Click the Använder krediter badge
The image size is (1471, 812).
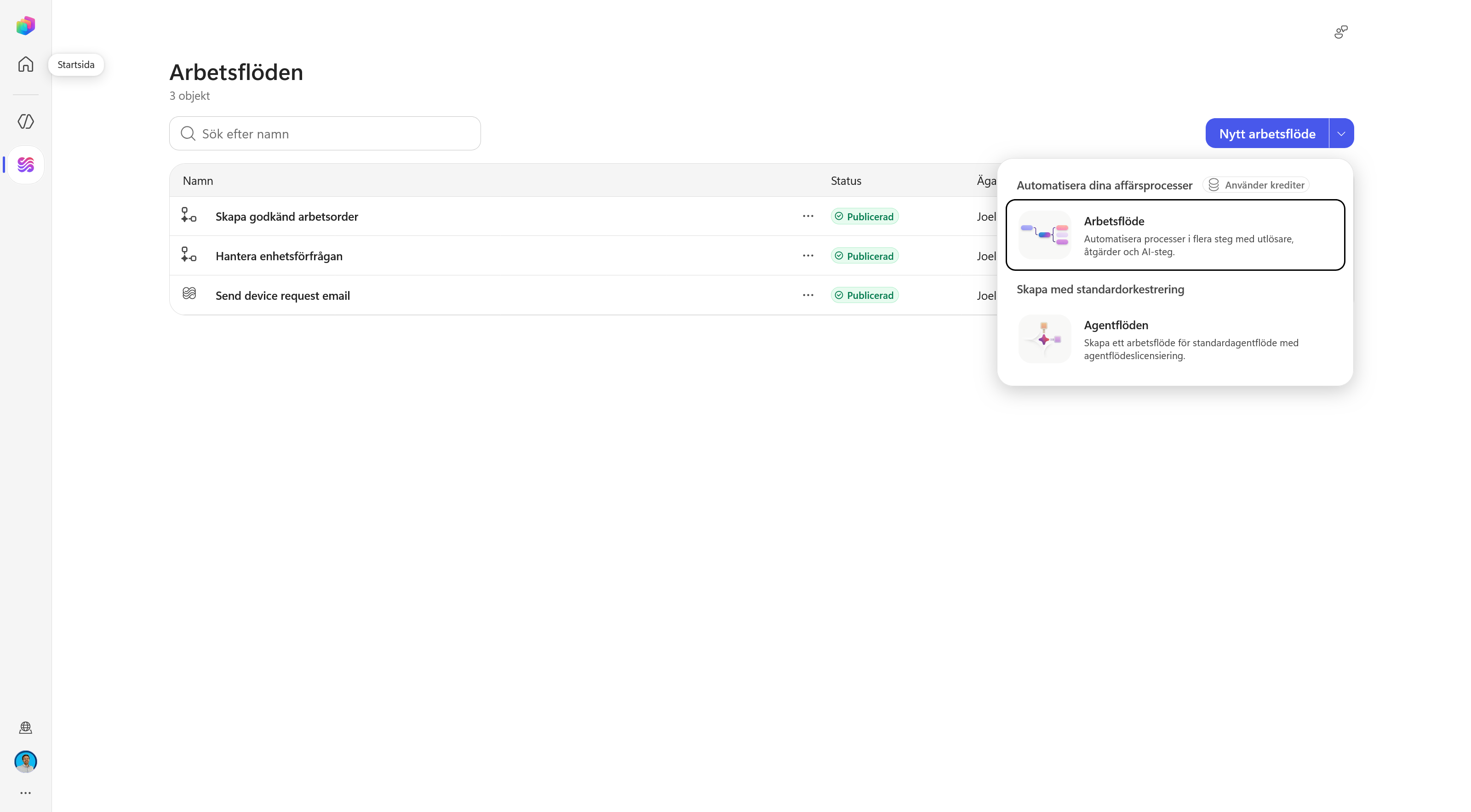point(1256,185)
